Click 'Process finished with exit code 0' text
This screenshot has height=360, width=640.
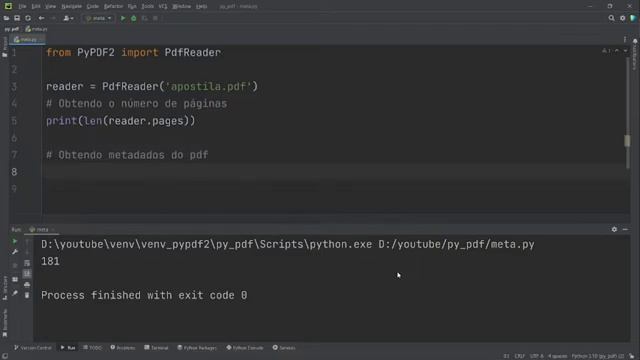(144, 295)
